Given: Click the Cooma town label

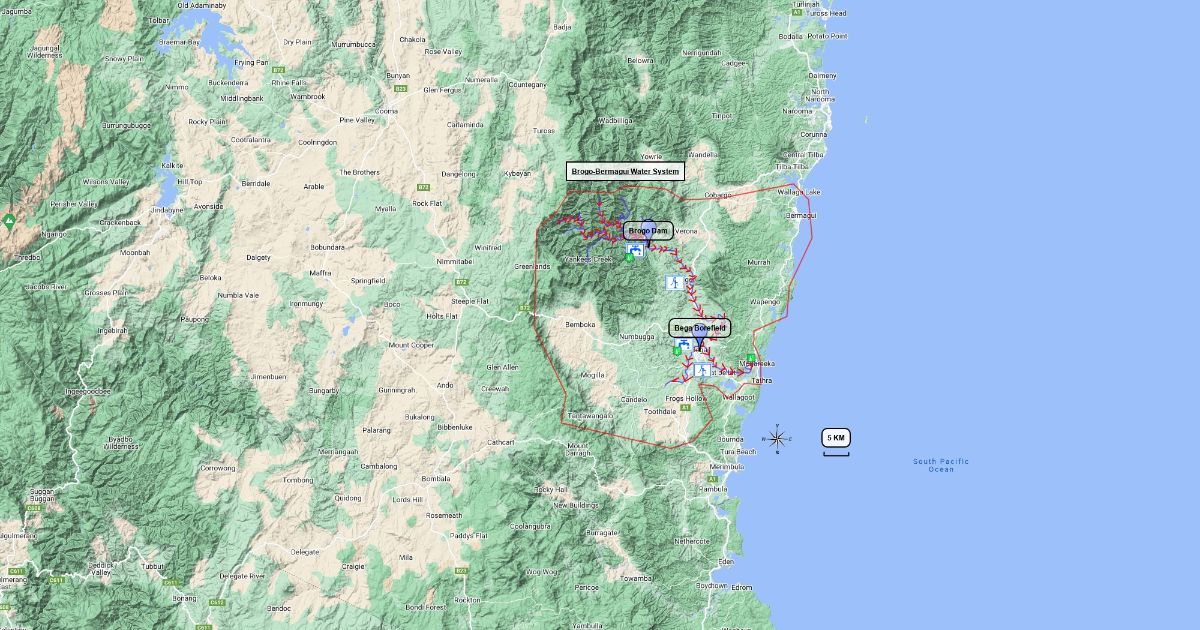Looking at the screenshot, I should pyautogui.click(x=386, y=110).
